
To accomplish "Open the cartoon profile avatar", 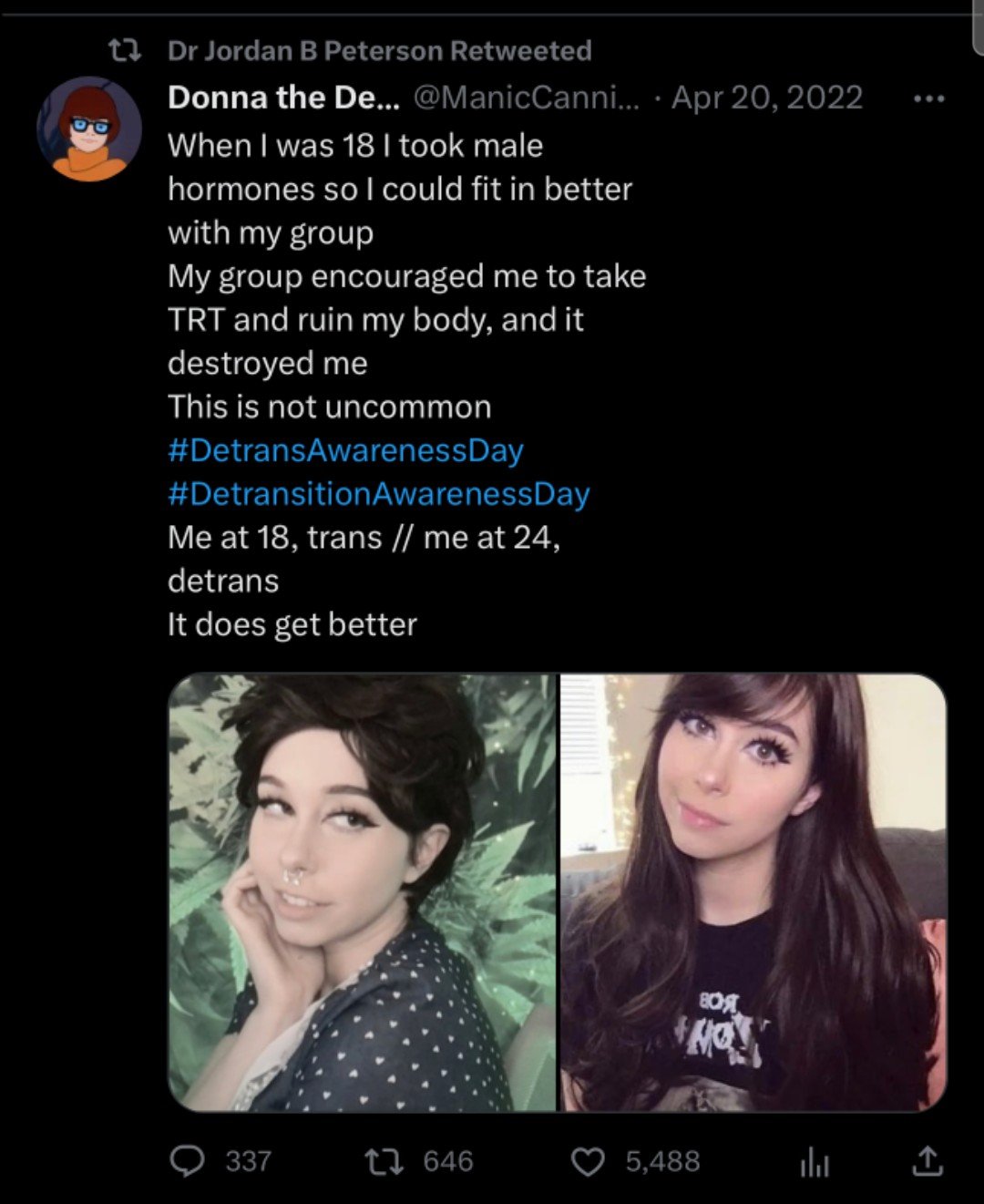I will click(89, 129).
